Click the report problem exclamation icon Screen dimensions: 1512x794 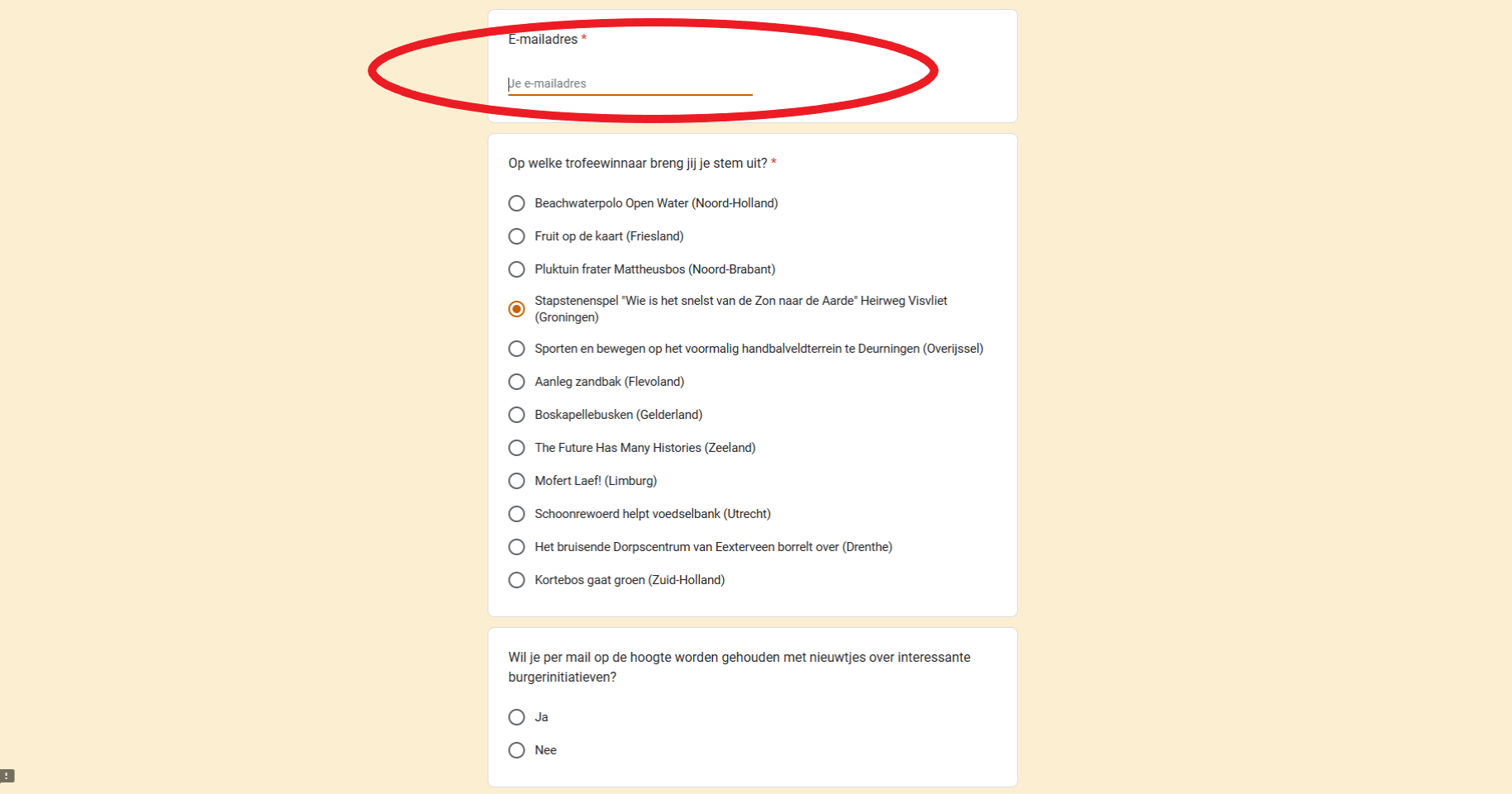click(x=7, y=776)
